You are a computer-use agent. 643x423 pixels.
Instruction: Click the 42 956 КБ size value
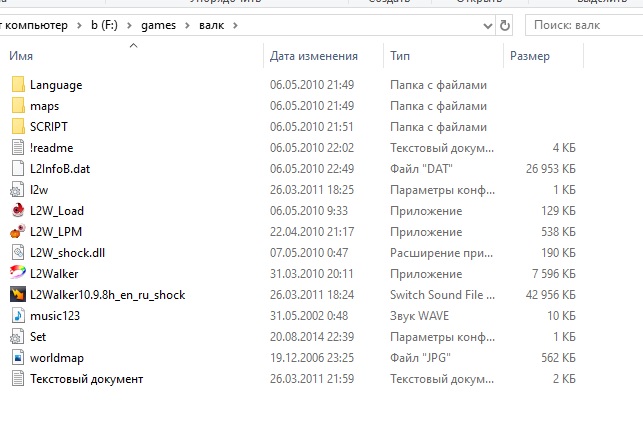point(551,294)
